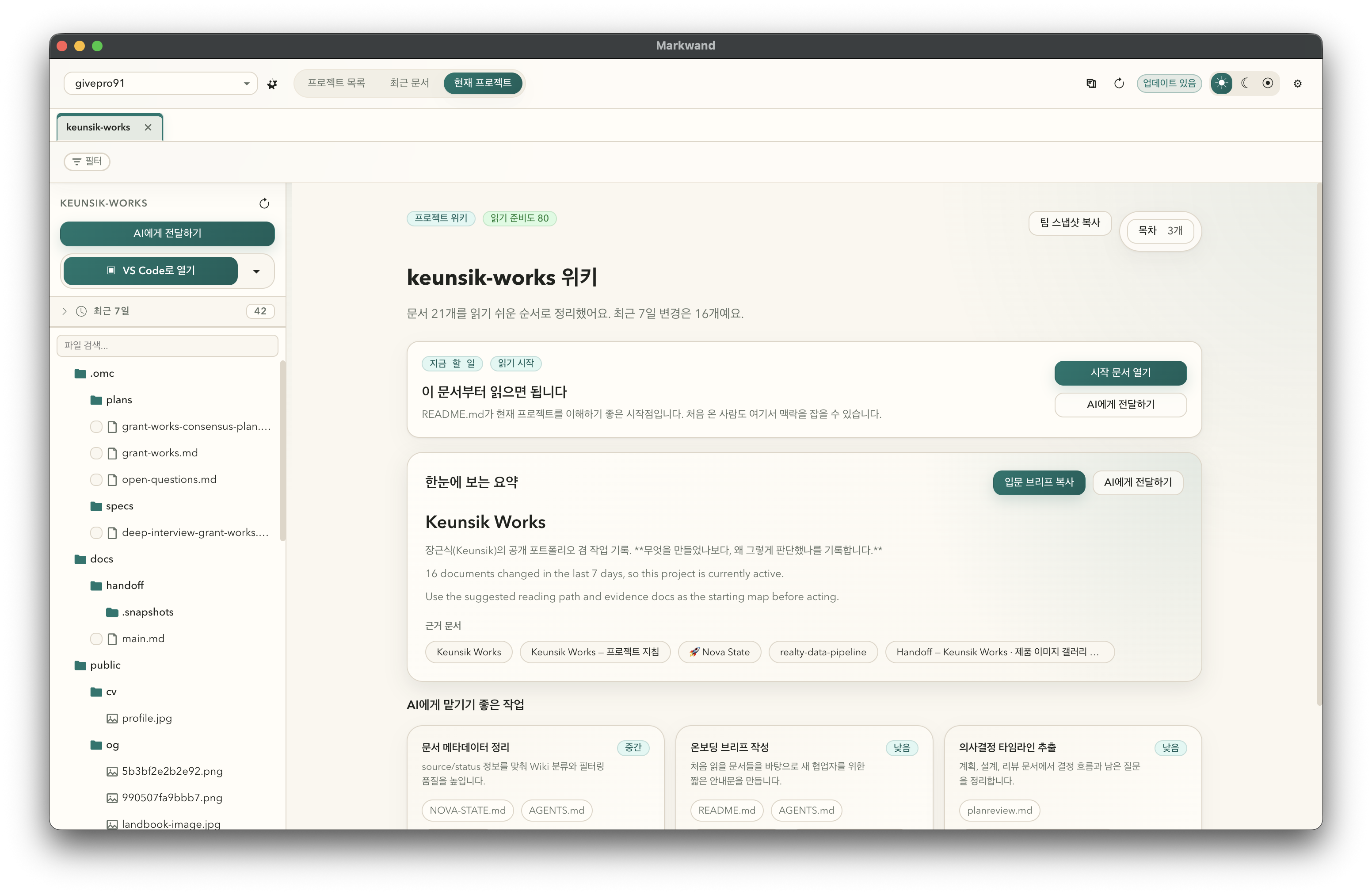Screen dimensions: 1372x895
Task: Click the filter icon in 필터 button
Action: (x=76, y=161)
